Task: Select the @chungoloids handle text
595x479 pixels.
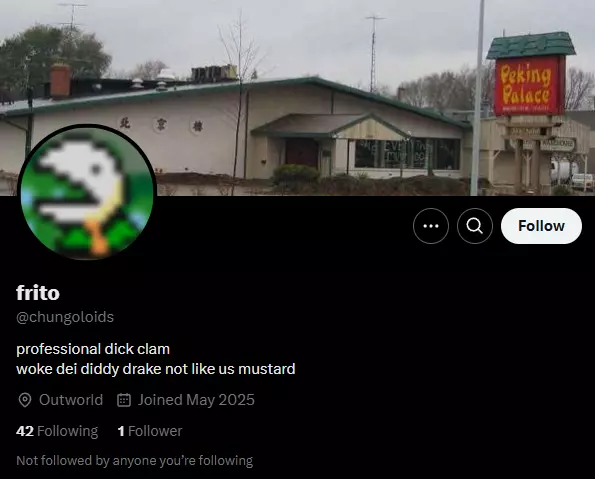Action: click(65, 317)
